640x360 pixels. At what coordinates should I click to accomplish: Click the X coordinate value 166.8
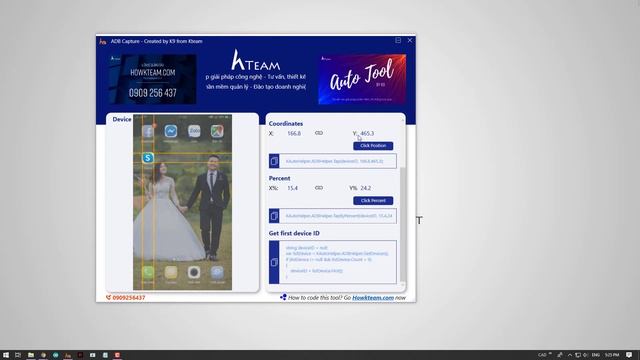click(x=294, y=133)
